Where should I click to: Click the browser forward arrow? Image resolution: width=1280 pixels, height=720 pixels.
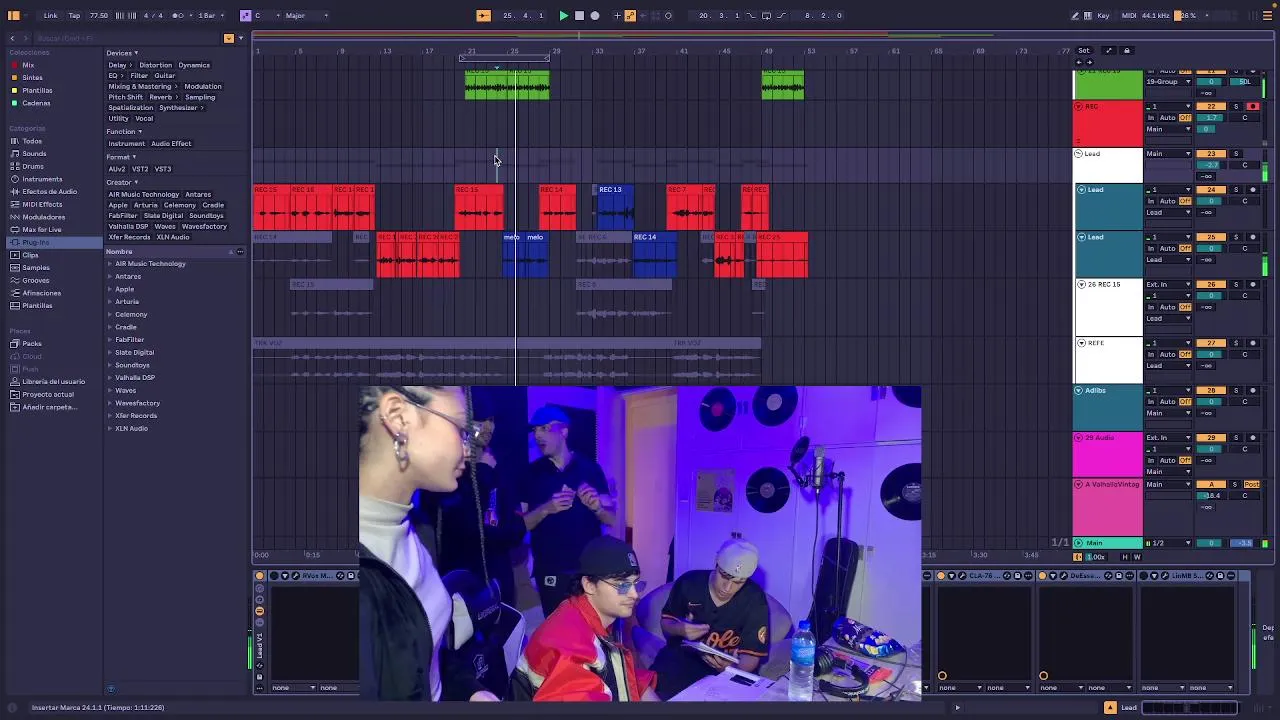click(25, 38)
